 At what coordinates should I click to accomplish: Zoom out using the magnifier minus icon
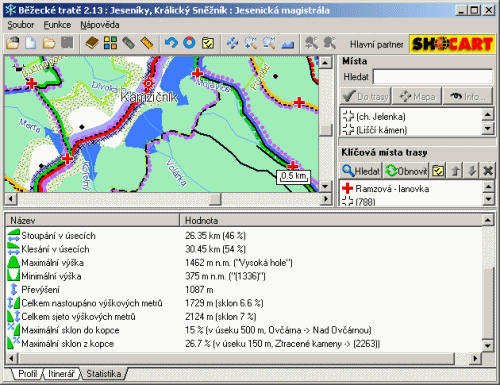[x=269, y=43]
